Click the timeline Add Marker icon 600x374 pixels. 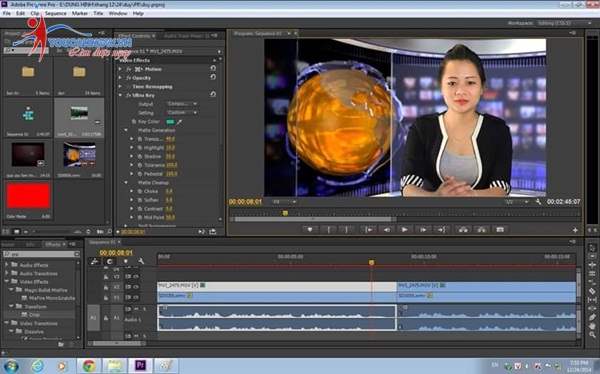tap(126, 261)
